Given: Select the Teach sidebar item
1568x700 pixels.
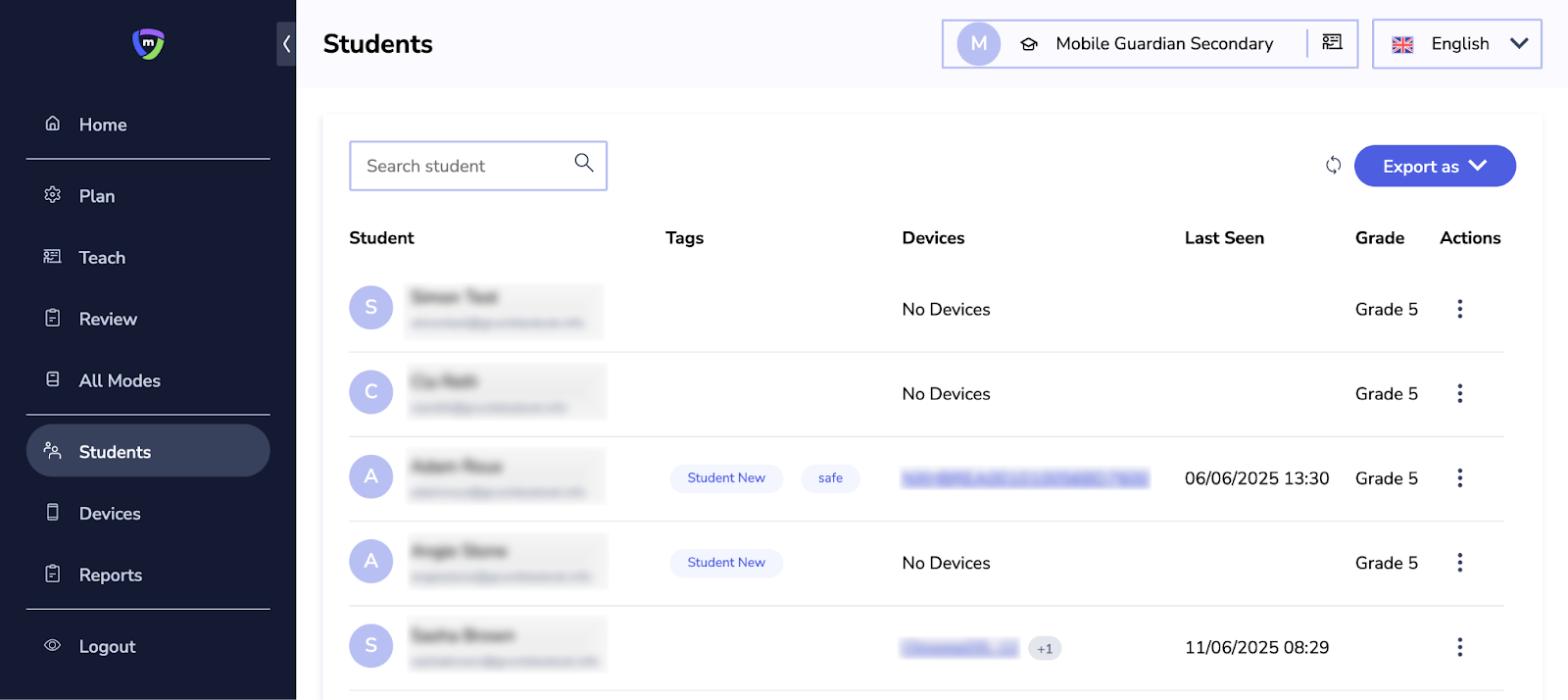Looking at the screenshot, I should pyautogui.click(x=102, y=258).
